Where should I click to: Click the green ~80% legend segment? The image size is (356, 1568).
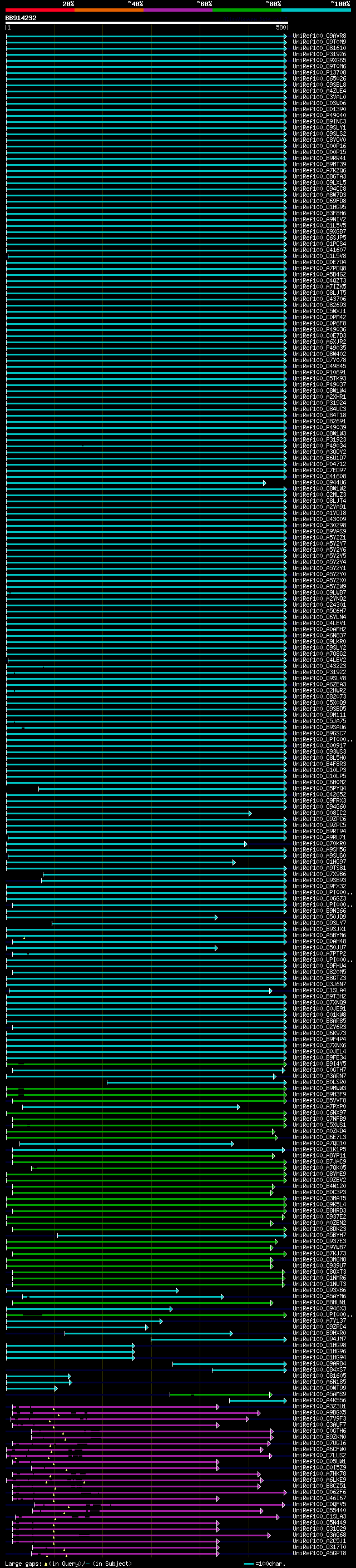pyautogui.click(x=247, y=10)
